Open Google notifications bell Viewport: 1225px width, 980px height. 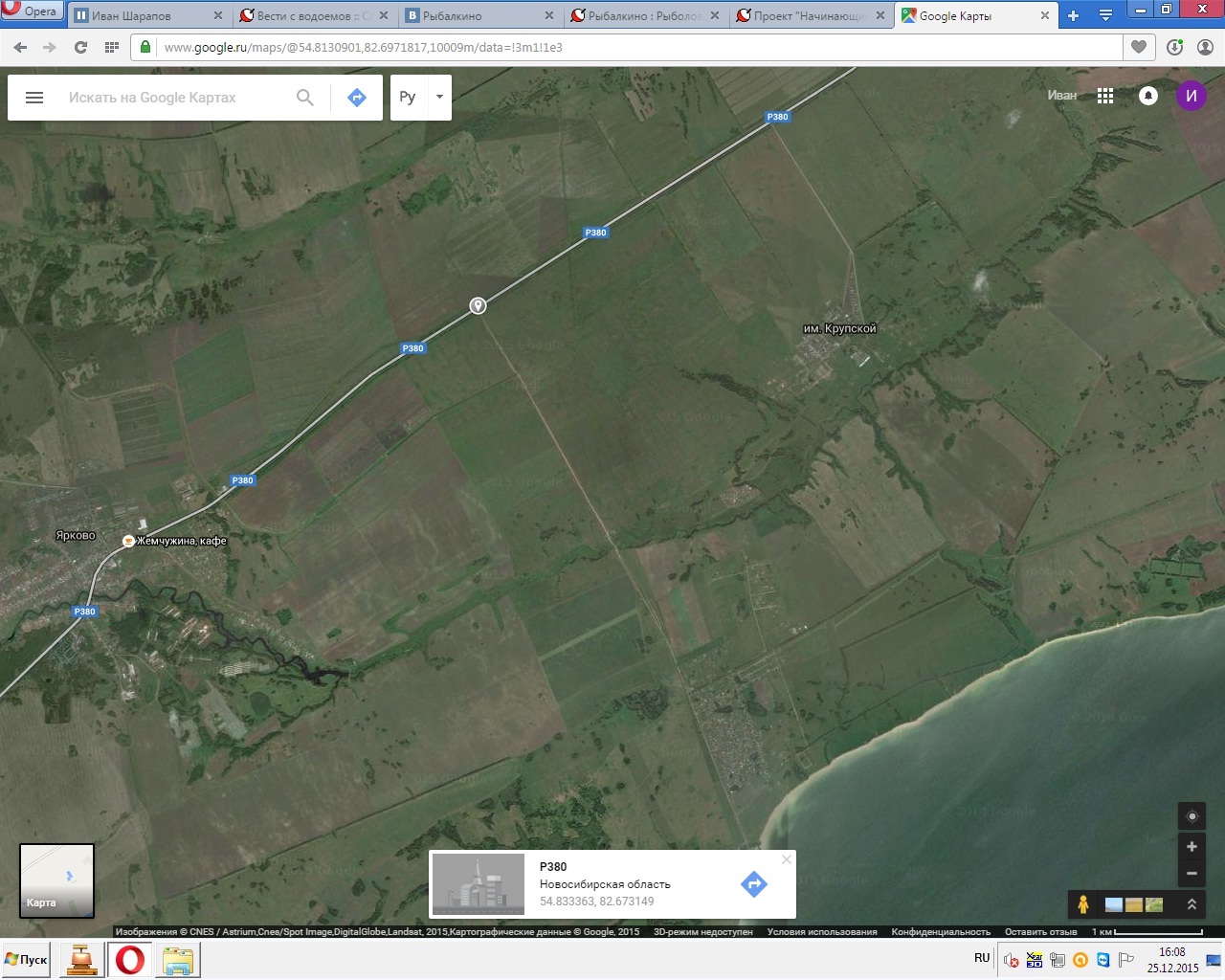[x=1148, y=96]
